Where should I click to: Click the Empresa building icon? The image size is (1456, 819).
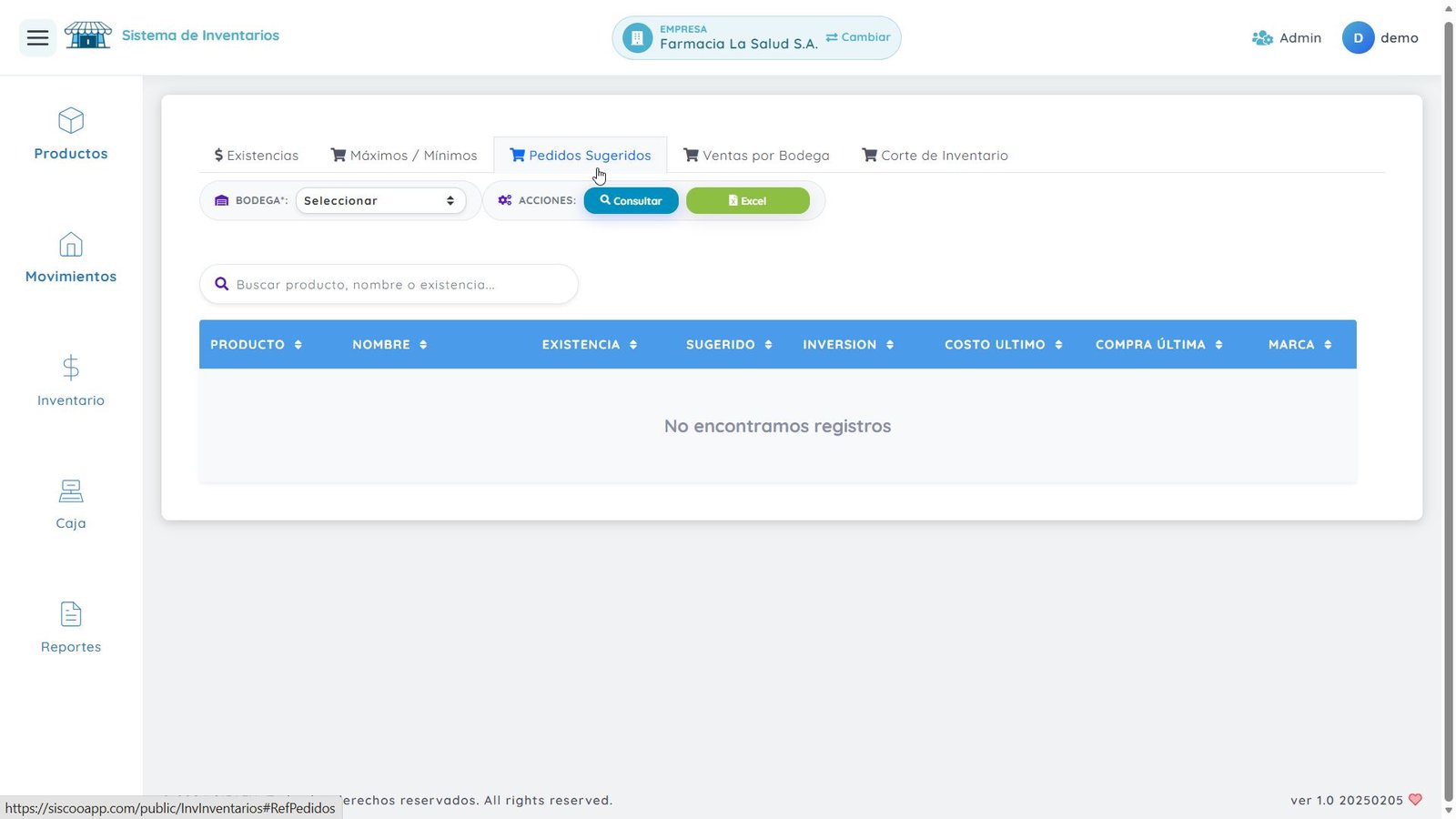click(637, 38)
